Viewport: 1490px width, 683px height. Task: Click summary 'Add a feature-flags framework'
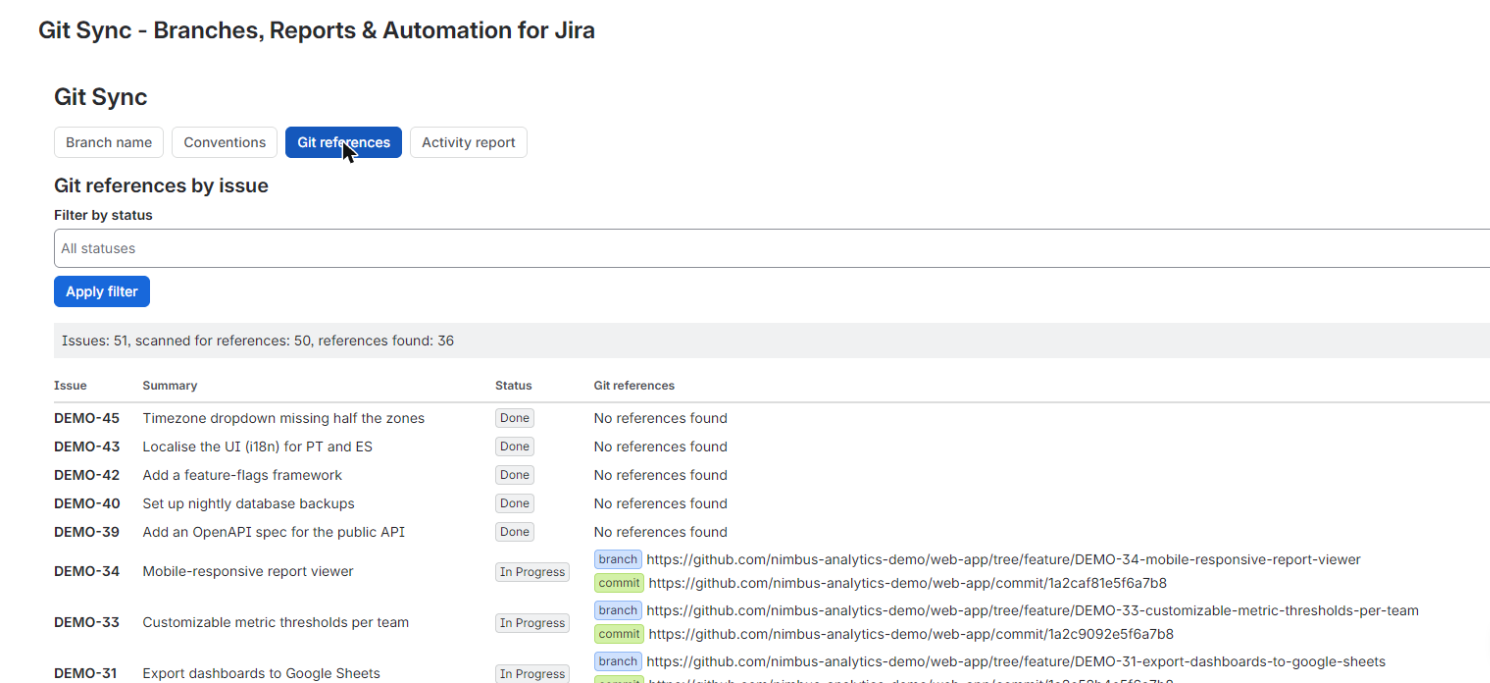(242, 475)
